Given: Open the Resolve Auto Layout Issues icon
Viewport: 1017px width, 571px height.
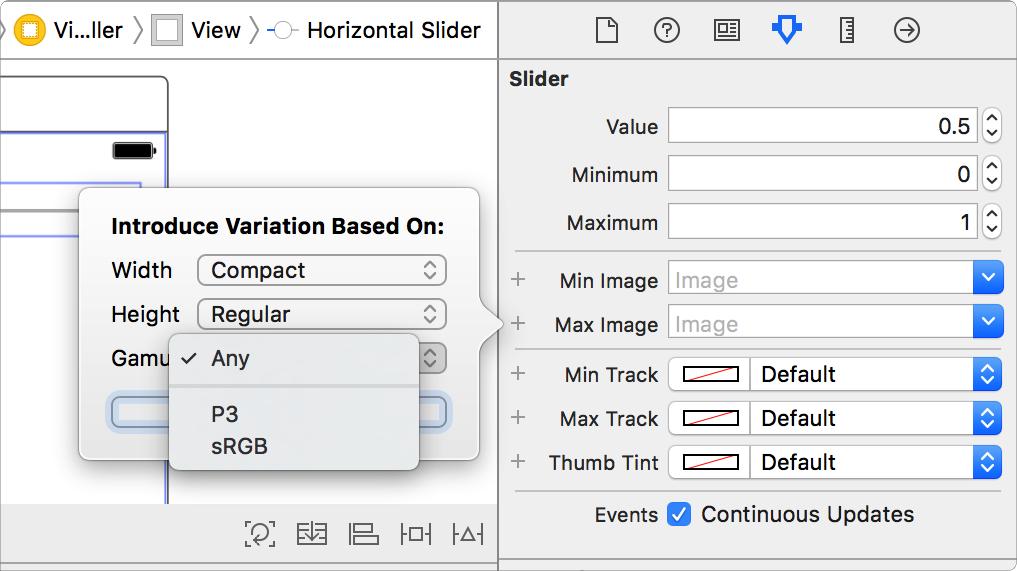Looking at the screenshot, I should coord(467,534).
